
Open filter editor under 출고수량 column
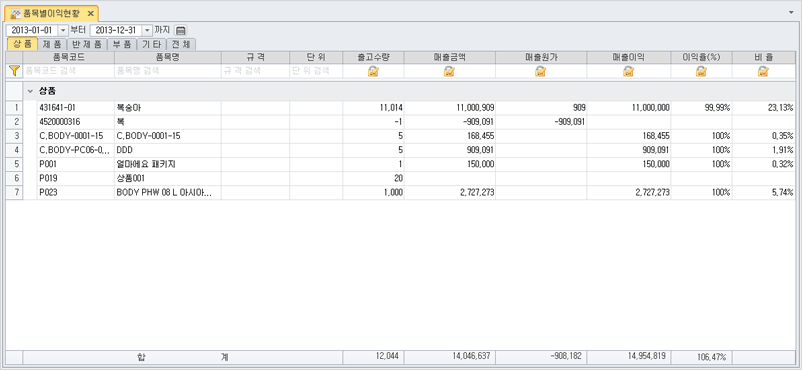(x=373, y=71)
